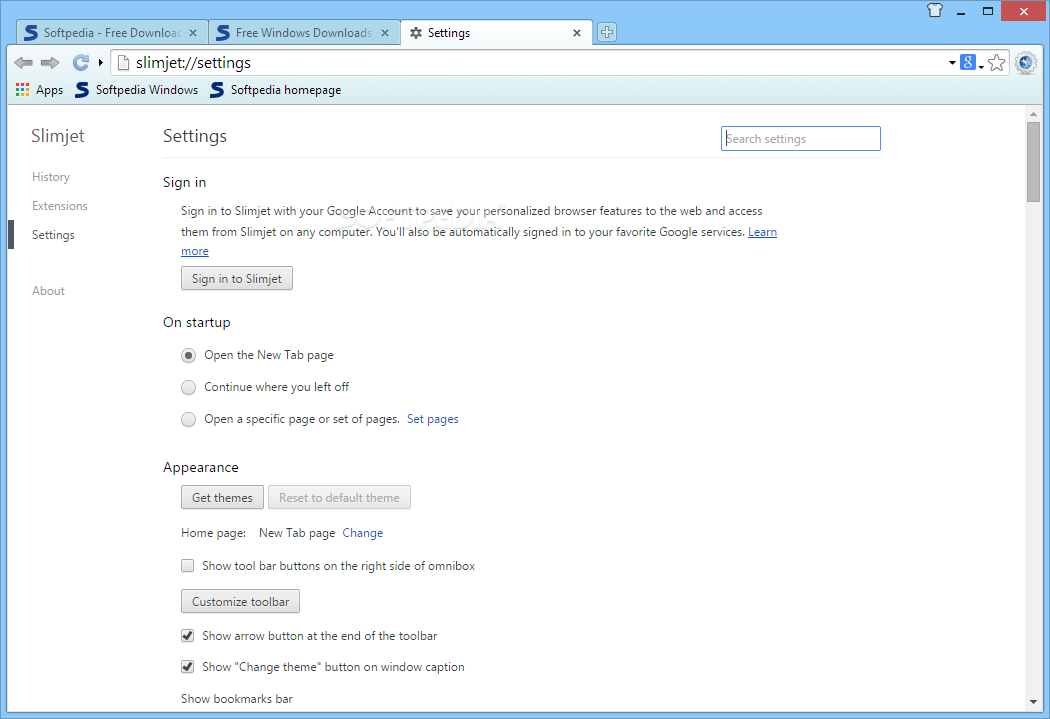Go back with the back arrow
This screenshot has height=719, width=1050.
(23, 63)
